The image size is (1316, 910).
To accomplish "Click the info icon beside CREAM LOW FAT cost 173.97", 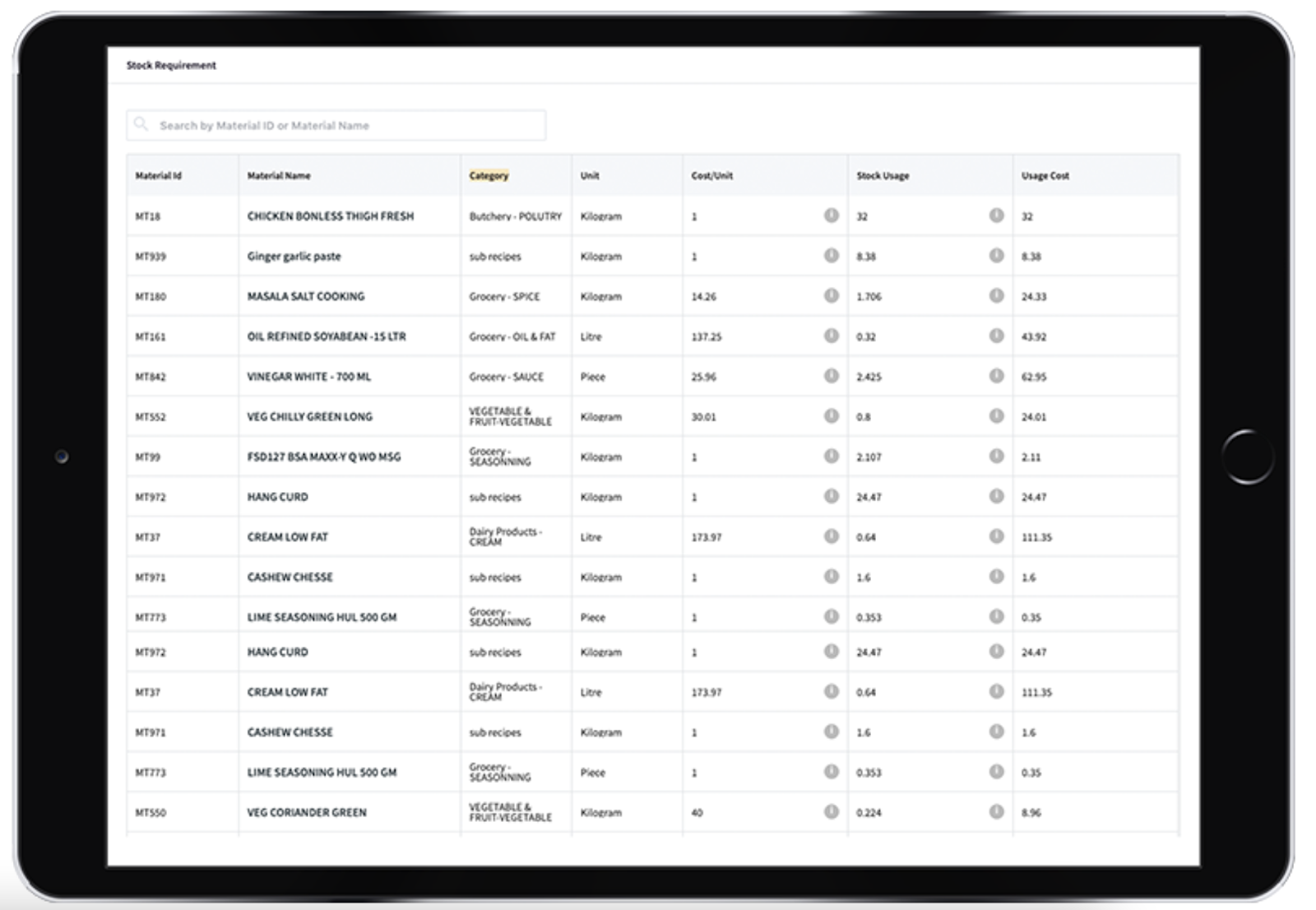I will pyautogui.click(x=830, y=536).
